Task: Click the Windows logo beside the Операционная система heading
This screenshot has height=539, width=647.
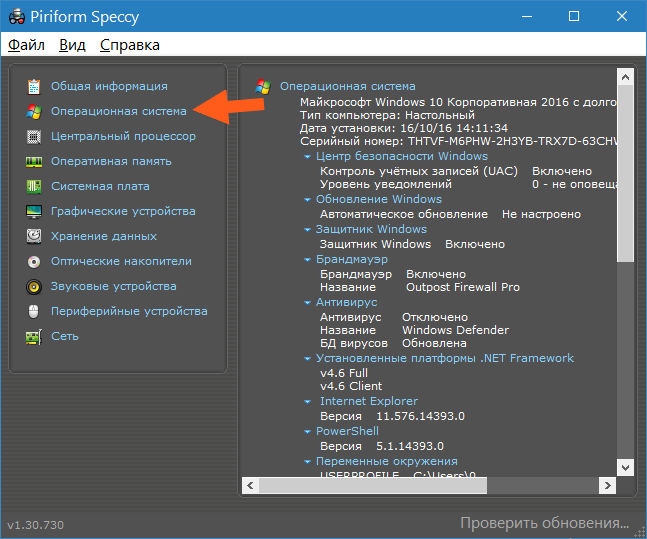Action: coord(263,87)
